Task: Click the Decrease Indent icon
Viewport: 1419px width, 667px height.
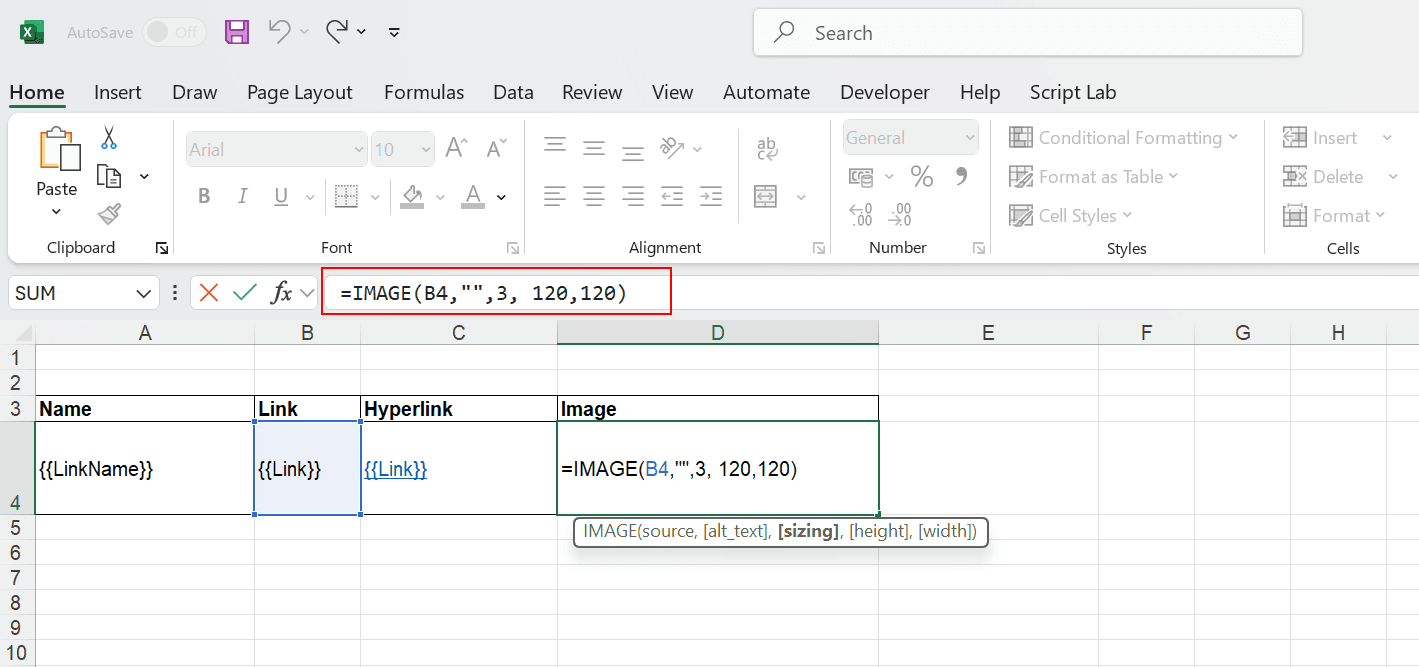Action: 672,195
